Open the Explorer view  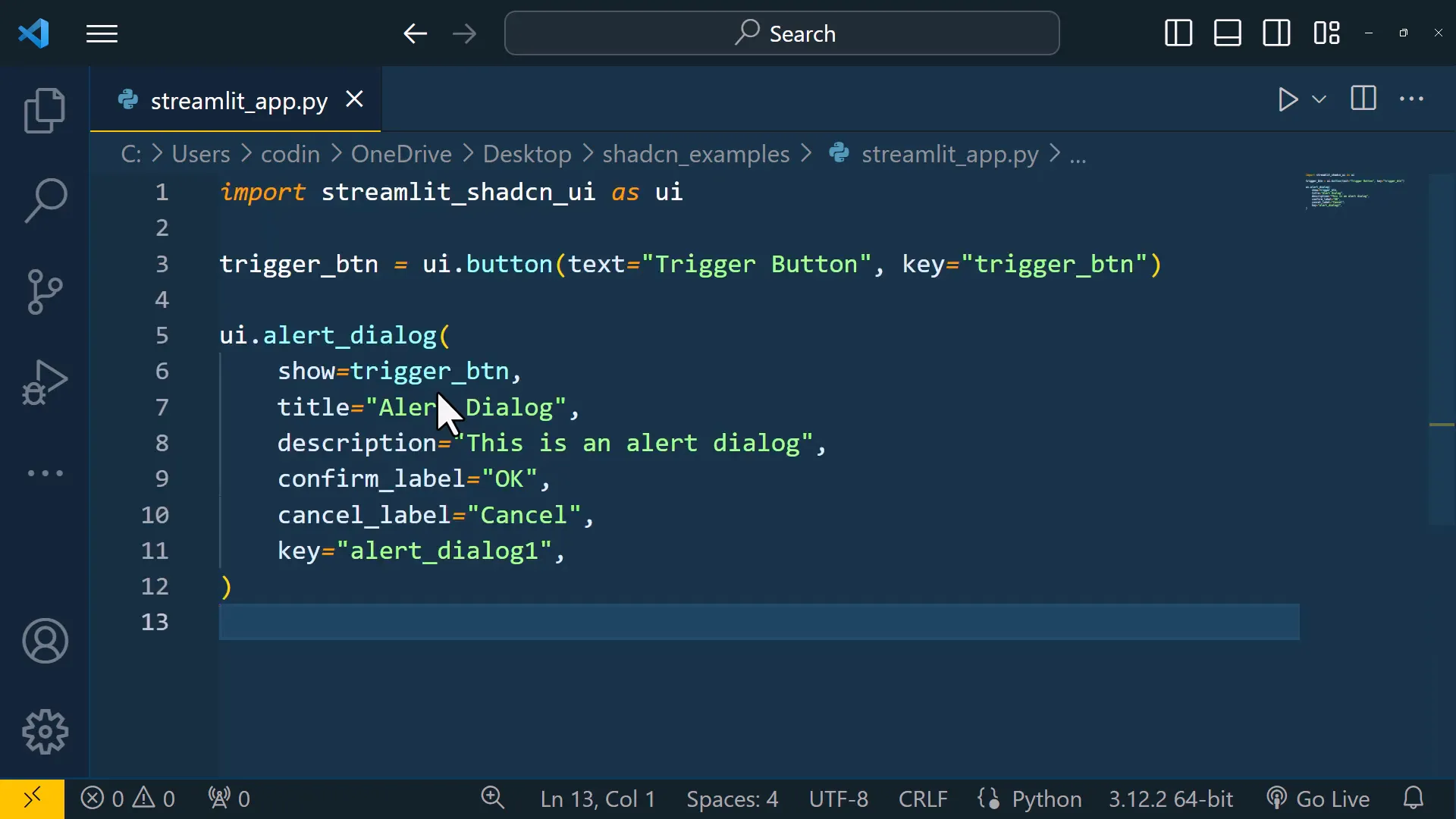[x=44, y=110]
